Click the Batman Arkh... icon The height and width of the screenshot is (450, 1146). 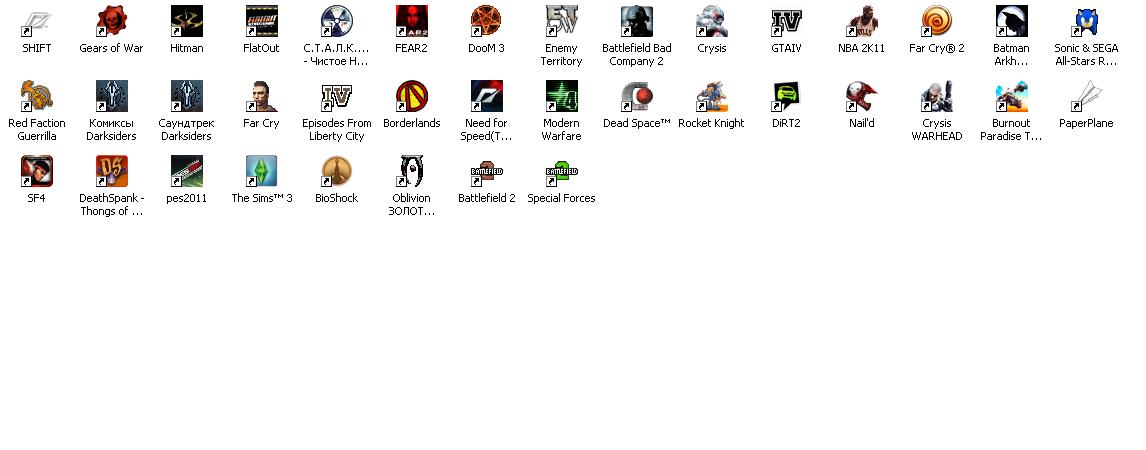1012,21
